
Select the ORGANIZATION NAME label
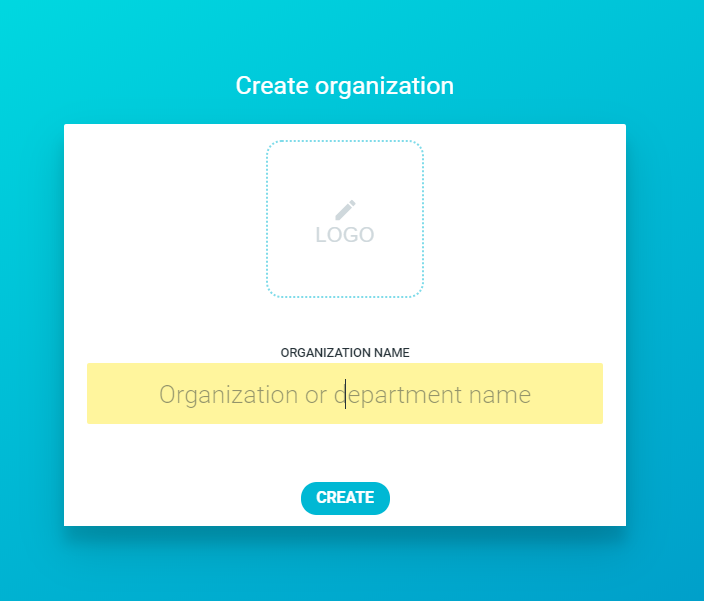(x=345, y=353)
